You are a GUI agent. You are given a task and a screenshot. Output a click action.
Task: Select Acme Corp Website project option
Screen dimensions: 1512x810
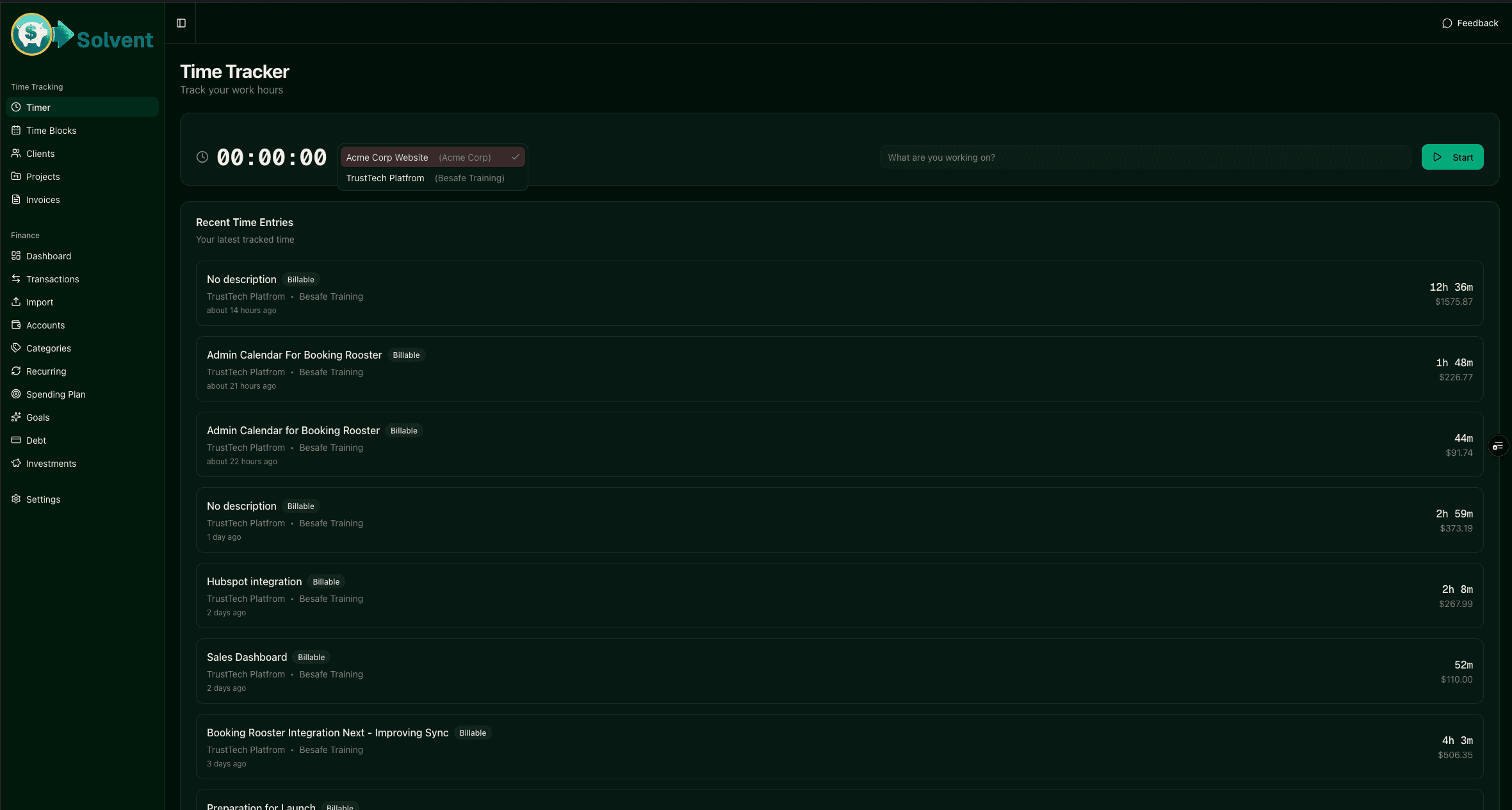[x=387, y=157]
